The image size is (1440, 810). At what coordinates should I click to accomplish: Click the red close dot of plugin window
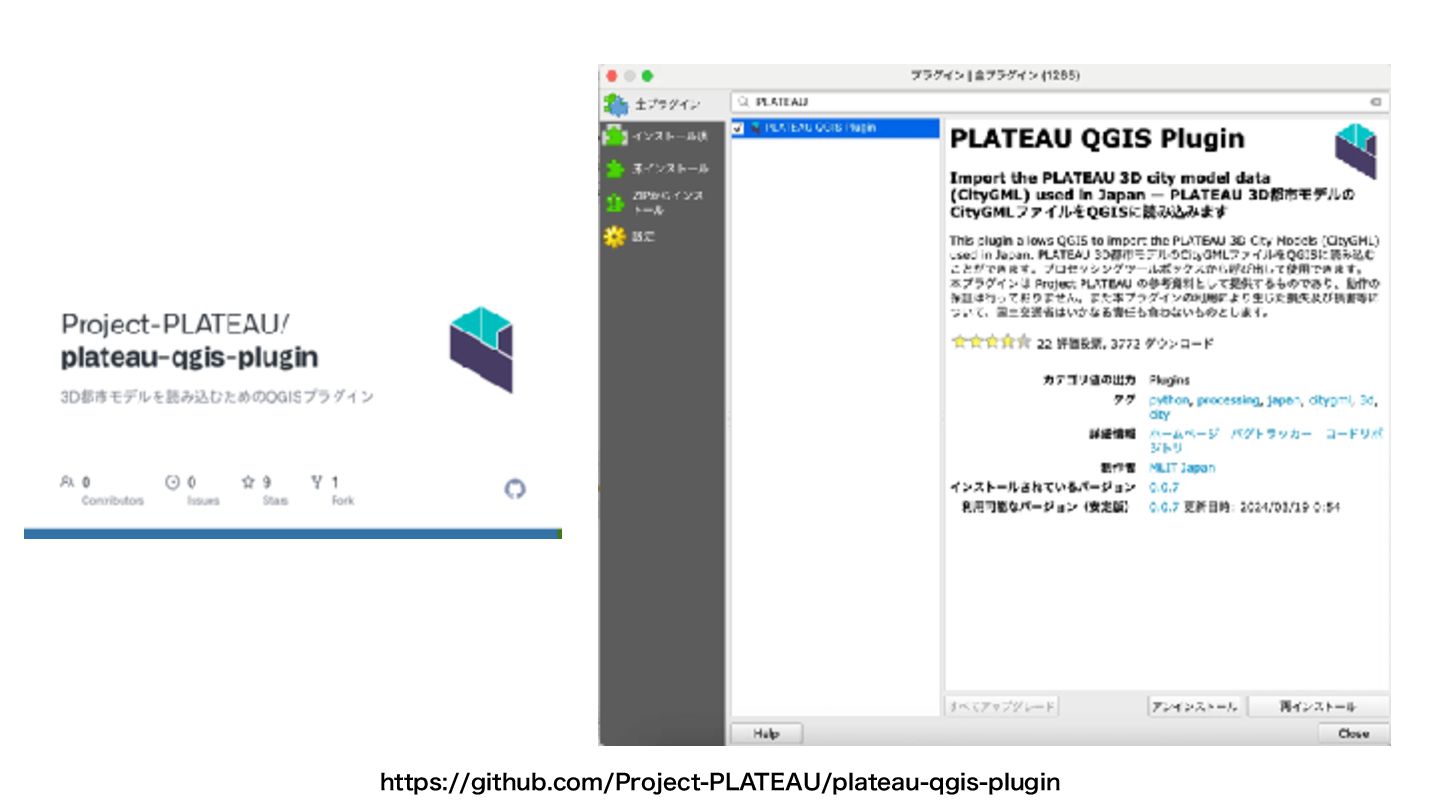pyautogui.click(x=612, y=76)
